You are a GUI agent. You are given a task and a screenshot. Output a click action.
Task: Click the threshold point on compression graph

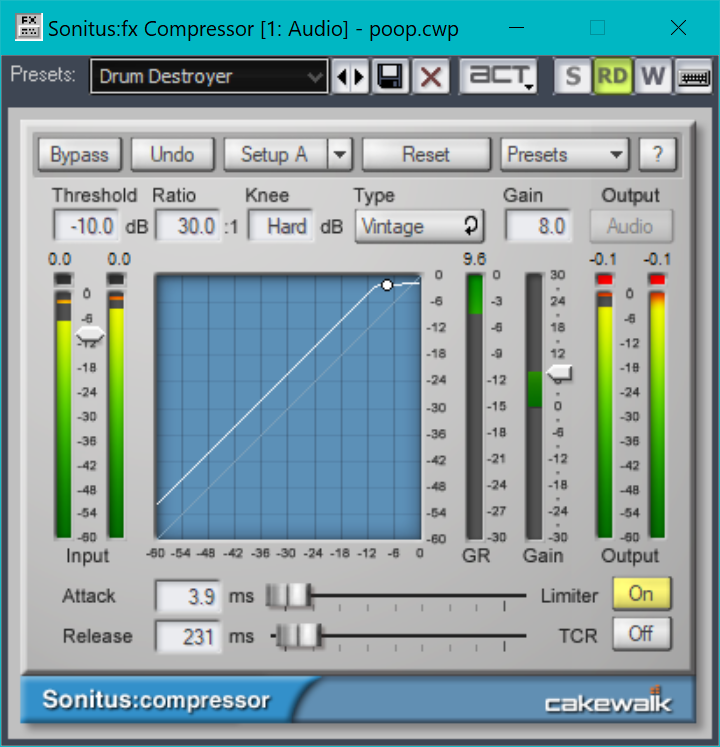387,285
